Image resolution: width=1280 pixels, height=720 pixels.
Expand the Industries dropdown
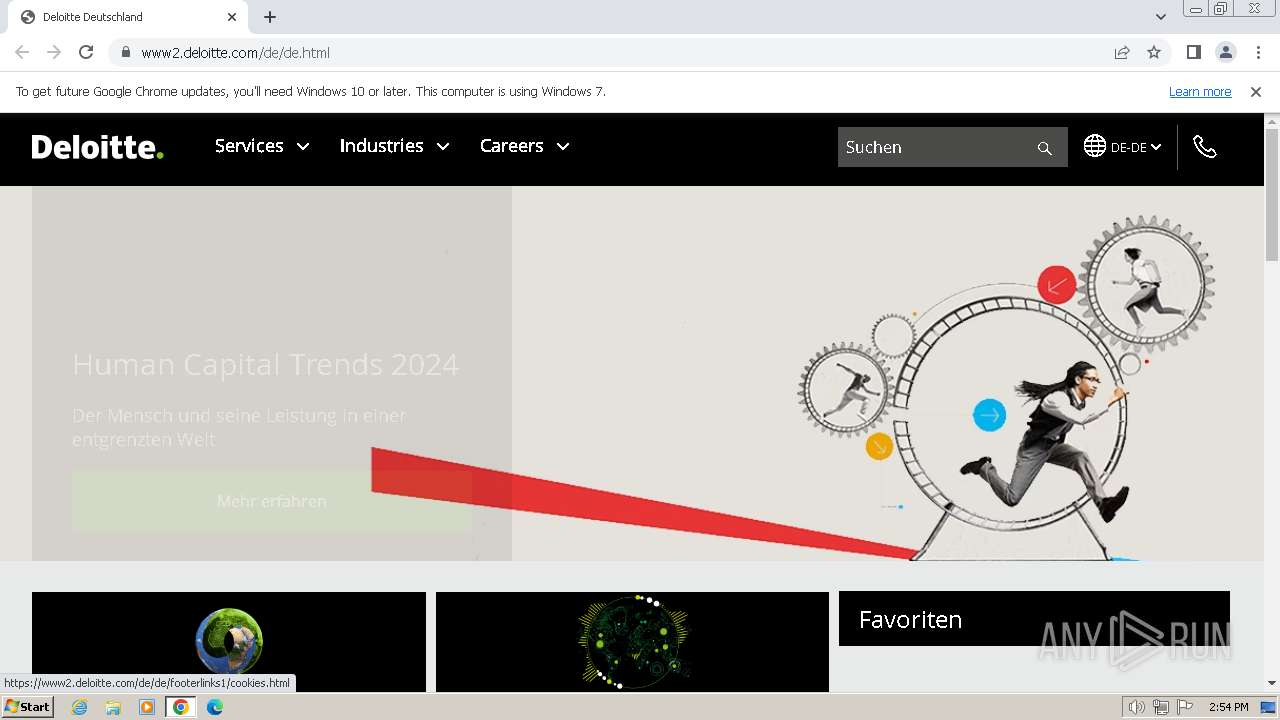tap(394, 146)
